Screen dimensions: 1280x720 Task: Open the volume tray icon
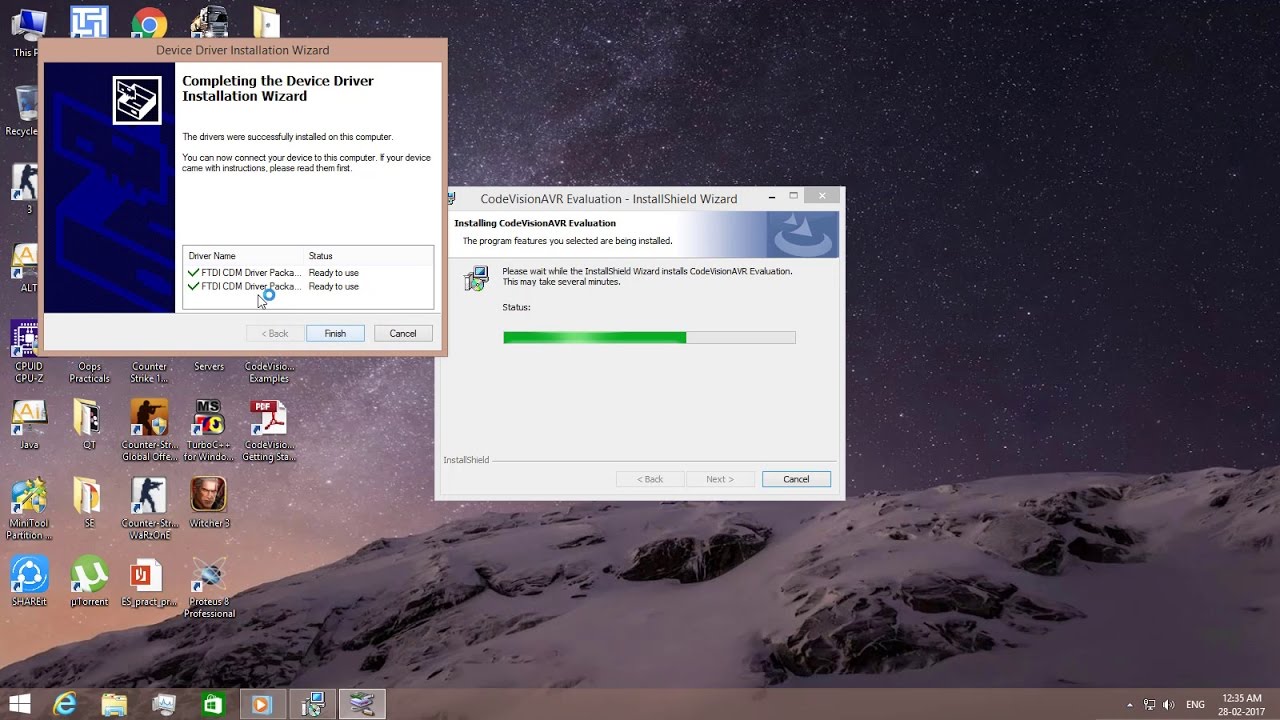coord(1169,705)
